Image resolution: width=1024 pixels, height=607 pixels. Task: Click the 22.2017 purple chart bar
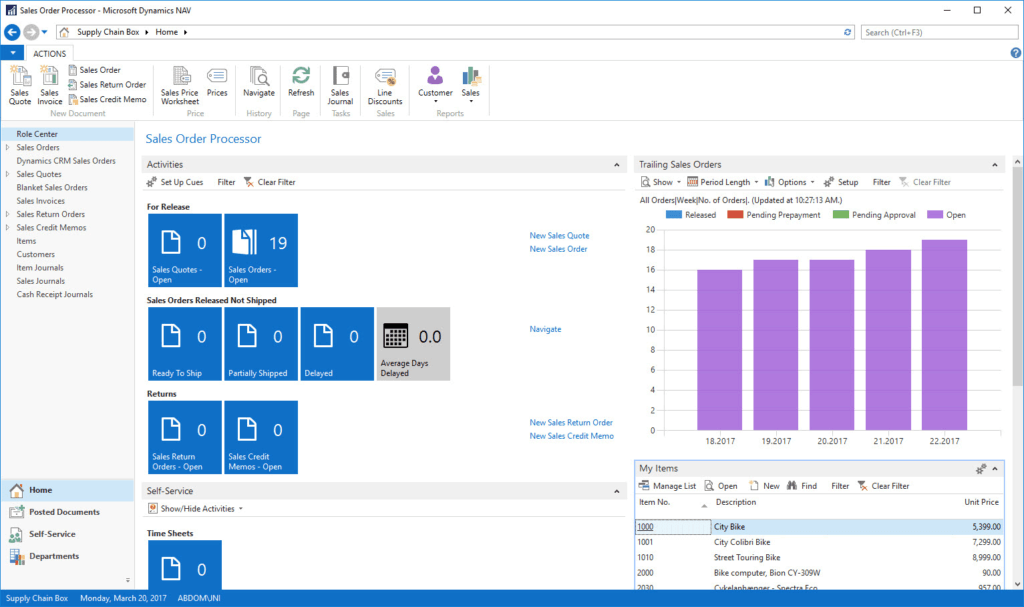[x=944, y=335]
